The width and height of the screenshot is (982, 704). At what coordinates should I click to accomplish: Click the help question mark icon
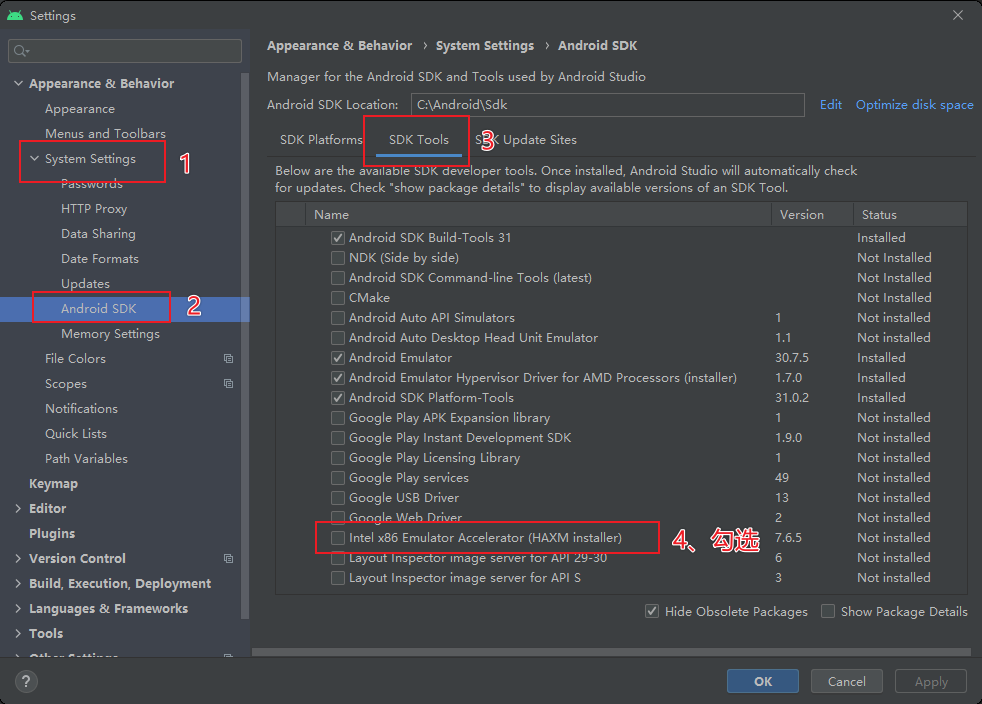click(26, 681)
